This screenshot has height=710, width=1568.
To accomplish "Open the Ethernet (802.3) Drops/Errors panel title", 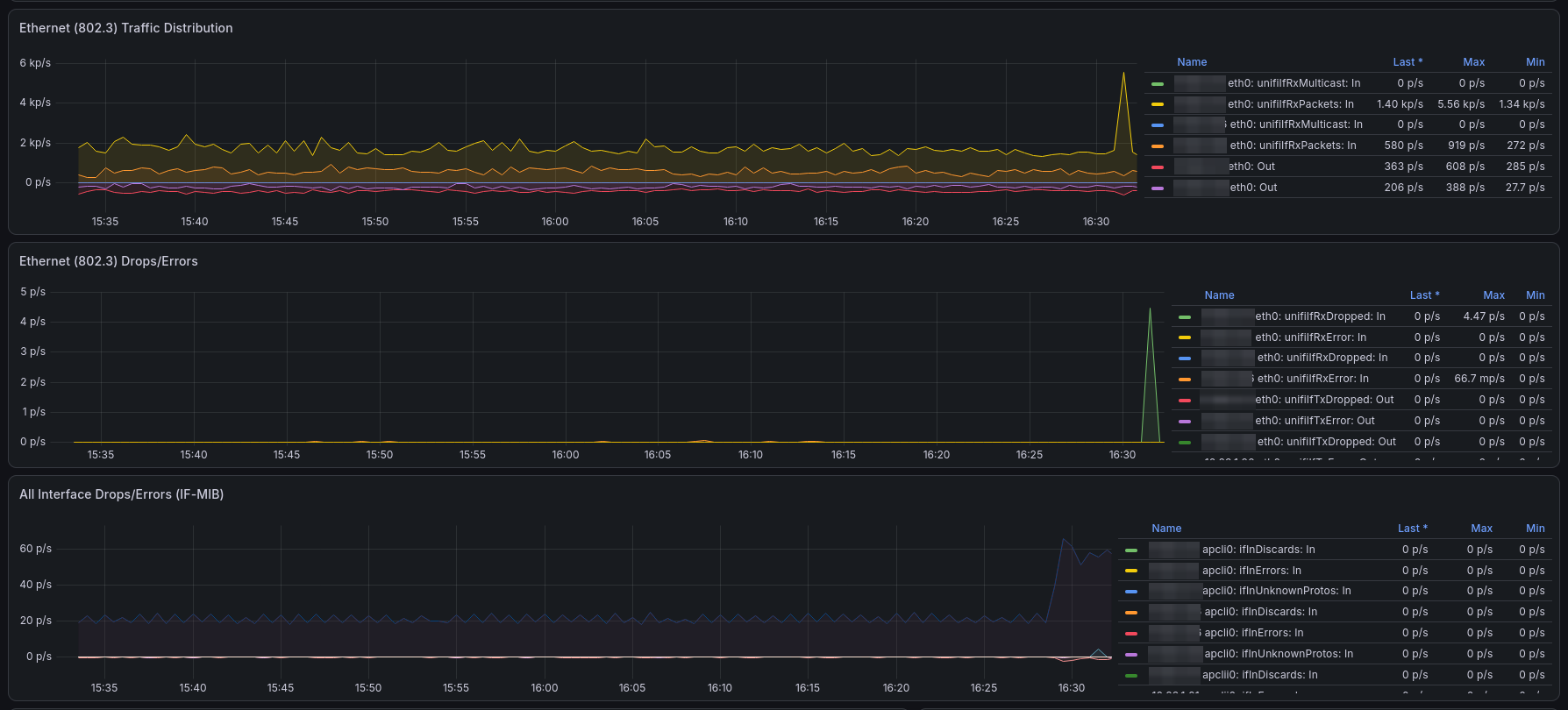I will pyautogui.click(x=109, y=261).
